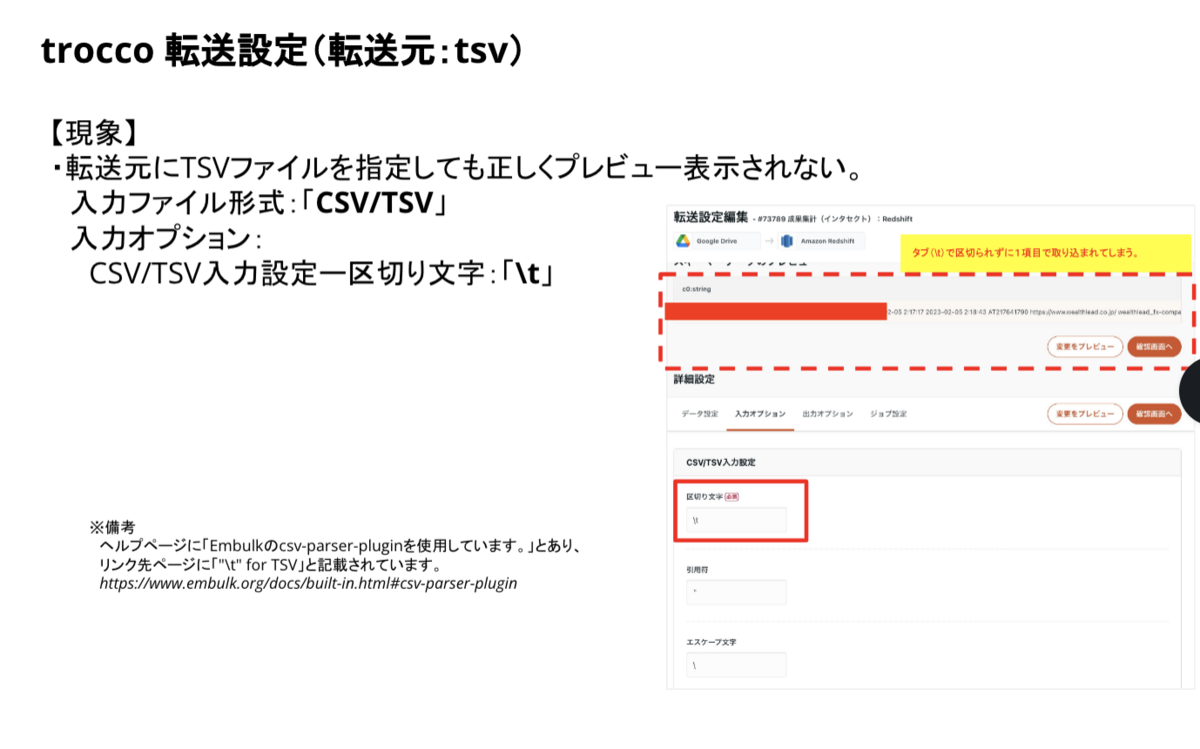
Task: Focus the 区切り文字 input field
Action: click(736, 520)
